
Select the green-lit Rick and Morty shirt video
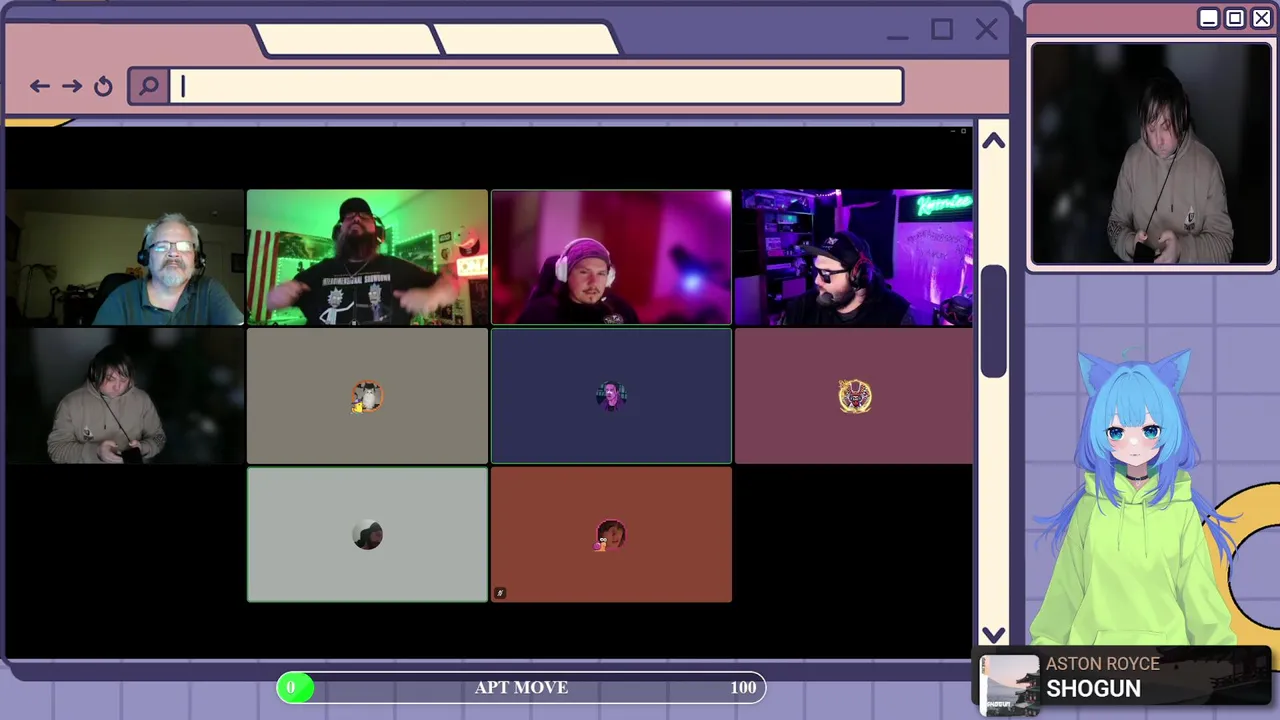click(367, 257)
